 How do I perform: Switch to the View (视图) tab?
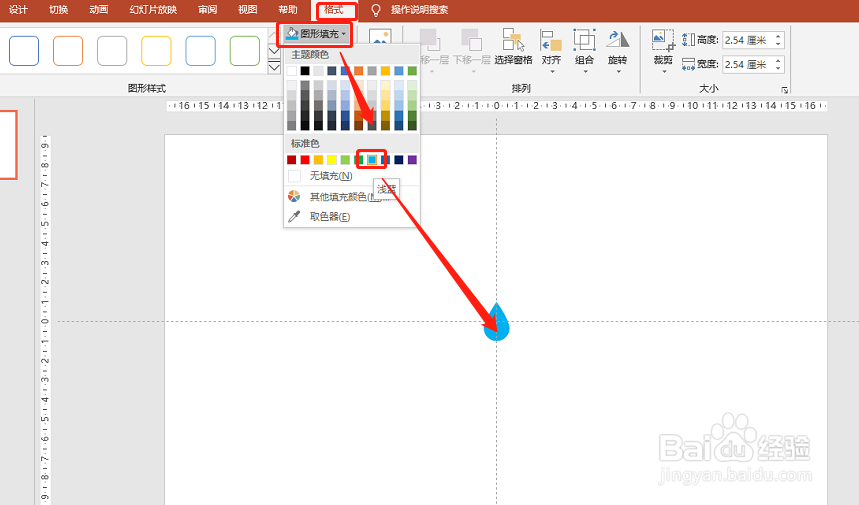point(248,9)
